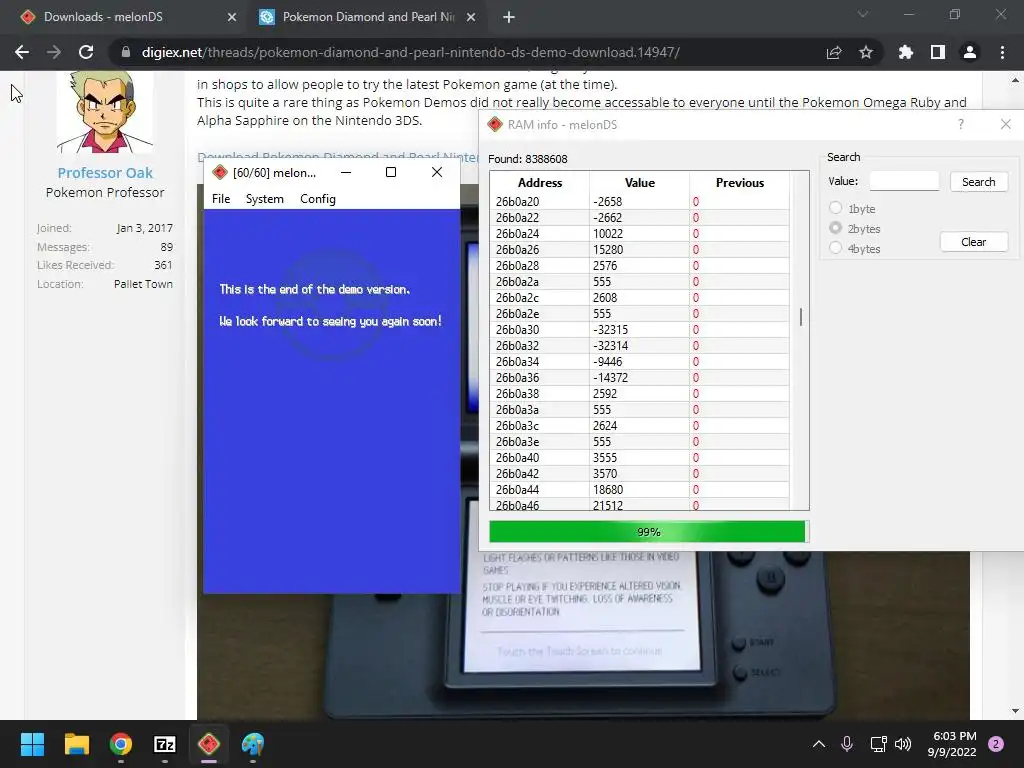
Task: Click the Found: 8388608 label
Action: coord(528,159)
